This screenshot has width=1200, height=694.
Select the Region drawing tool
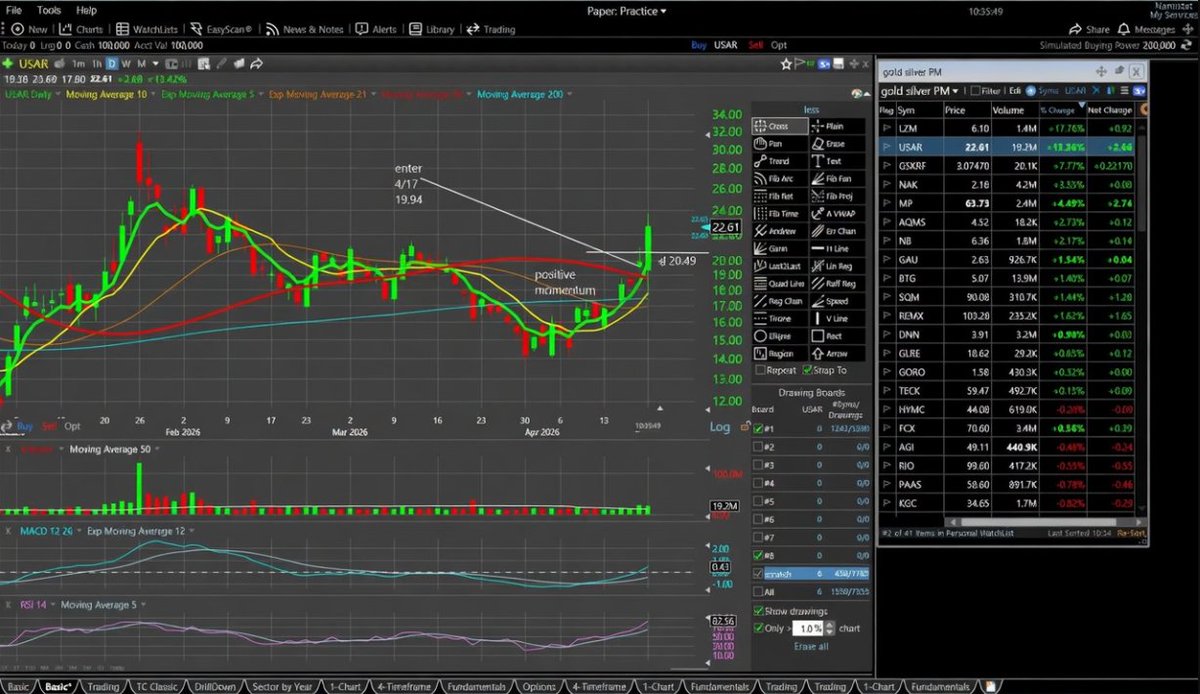point(781,354)
